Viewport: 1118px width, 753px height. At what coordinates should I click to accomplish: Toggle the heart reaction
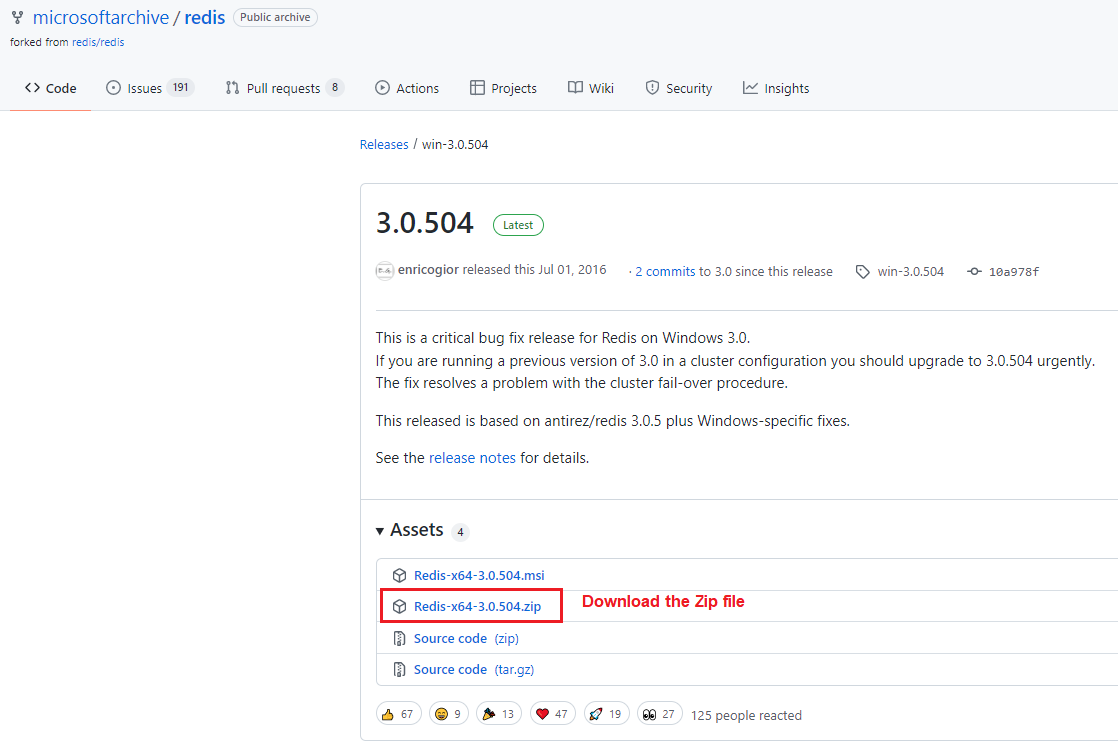click(552, 713)
